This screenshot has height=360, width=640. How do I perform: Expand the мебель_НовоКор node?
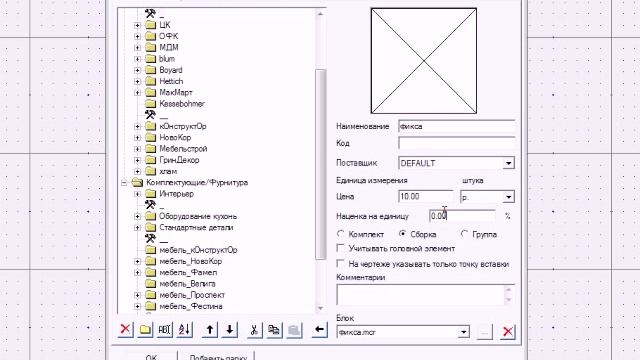138,261
